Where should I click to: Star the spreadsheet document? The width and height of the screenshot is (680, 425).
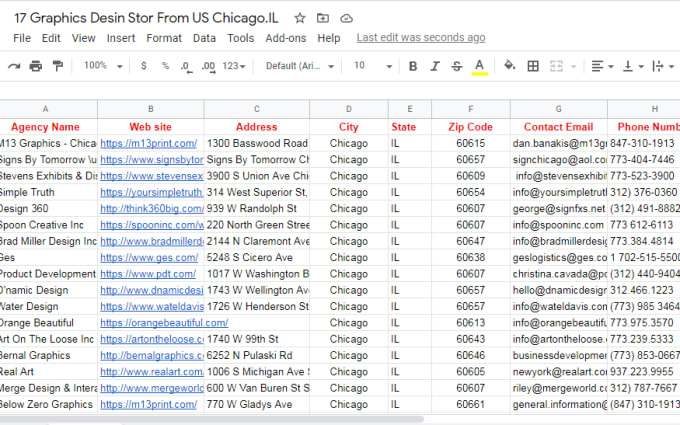click(300, 18)
